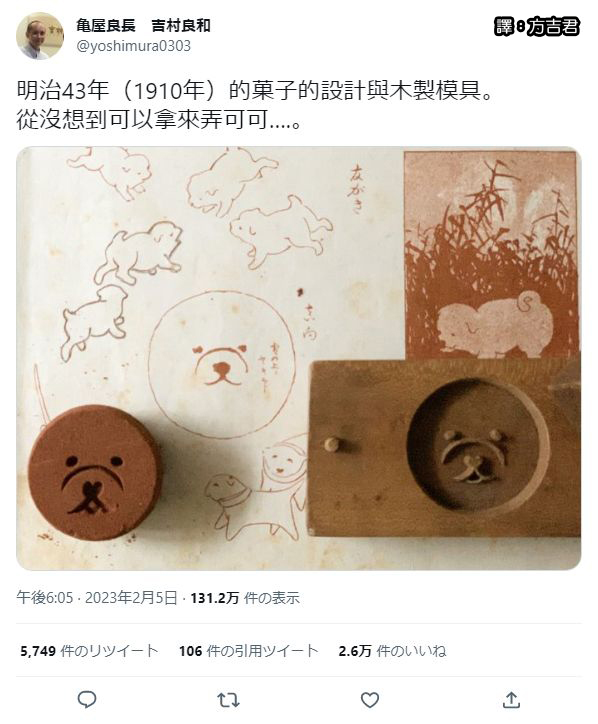Open display name 亀屋良長 吉村良和
The image size is (598, 724).
coord(143,25)
